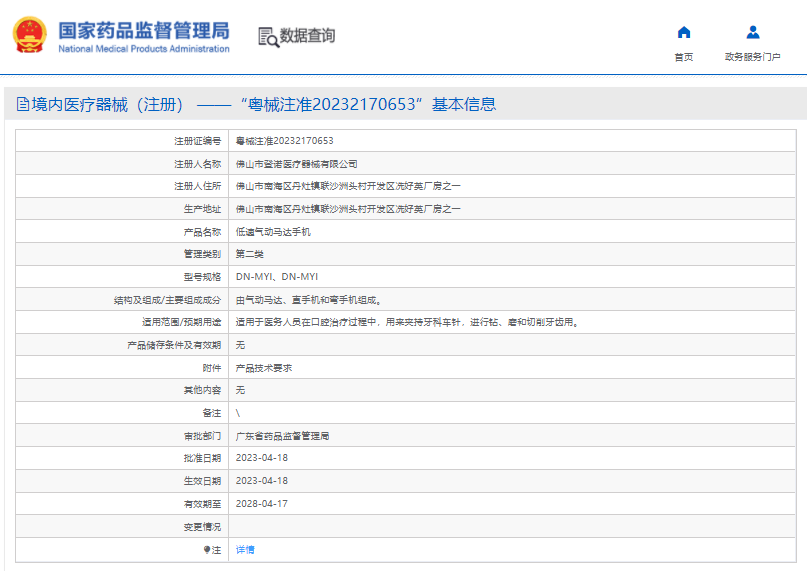The width and height of the screenshot is (807, 571).
Task: Select 广东省药品监督管理局 approval department
Action: click(x=283, y=437)
